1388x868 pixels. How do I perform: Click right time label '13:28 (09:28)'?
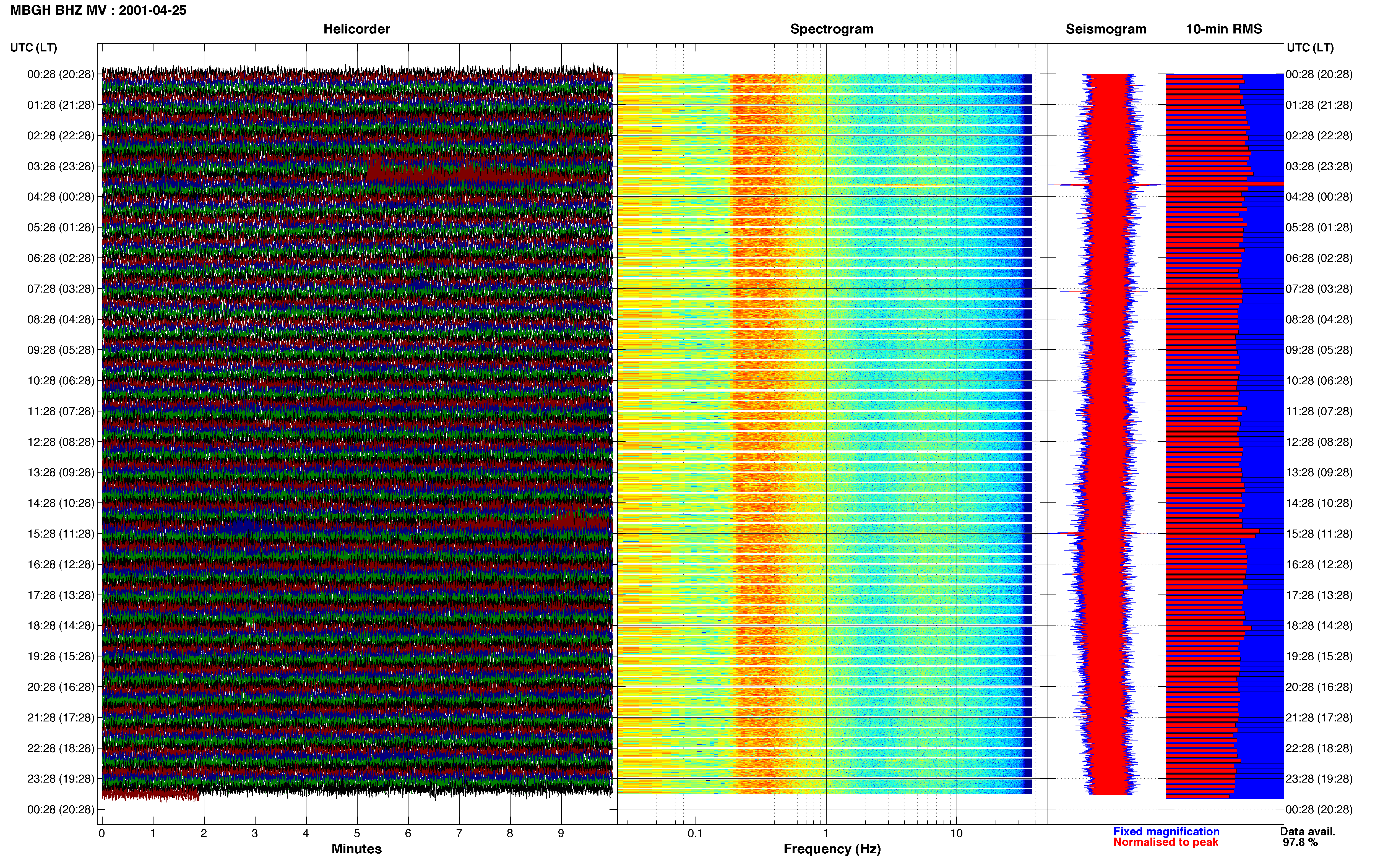(x=1319, y=473)
